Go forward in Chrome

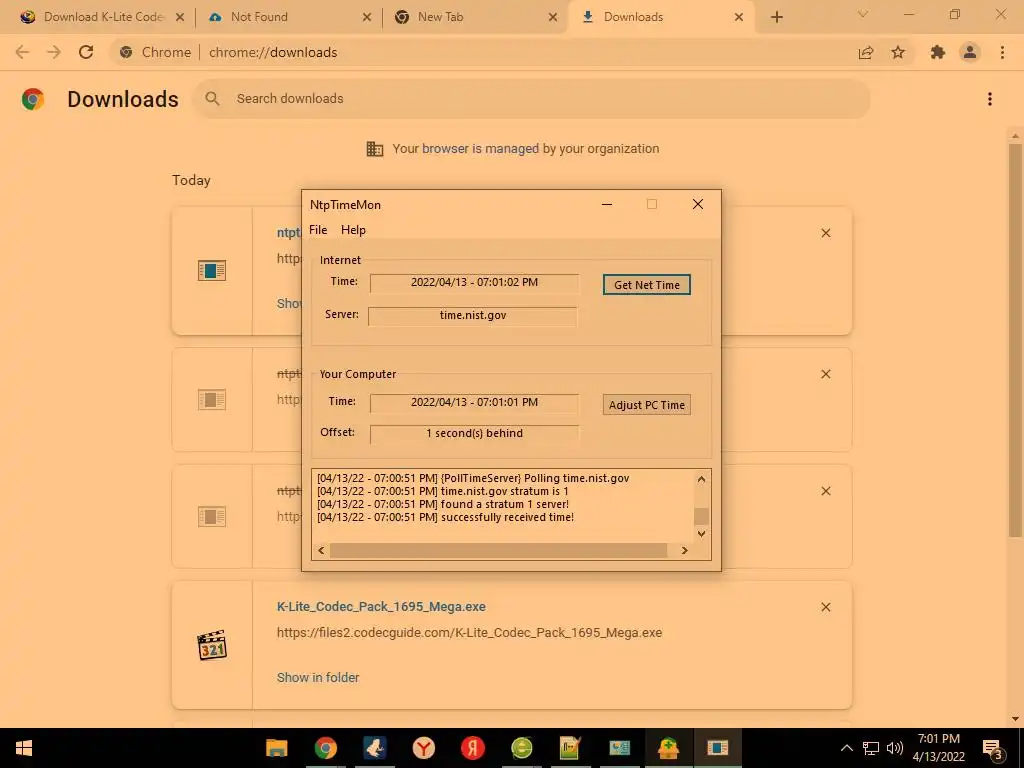tap(54, 52)
